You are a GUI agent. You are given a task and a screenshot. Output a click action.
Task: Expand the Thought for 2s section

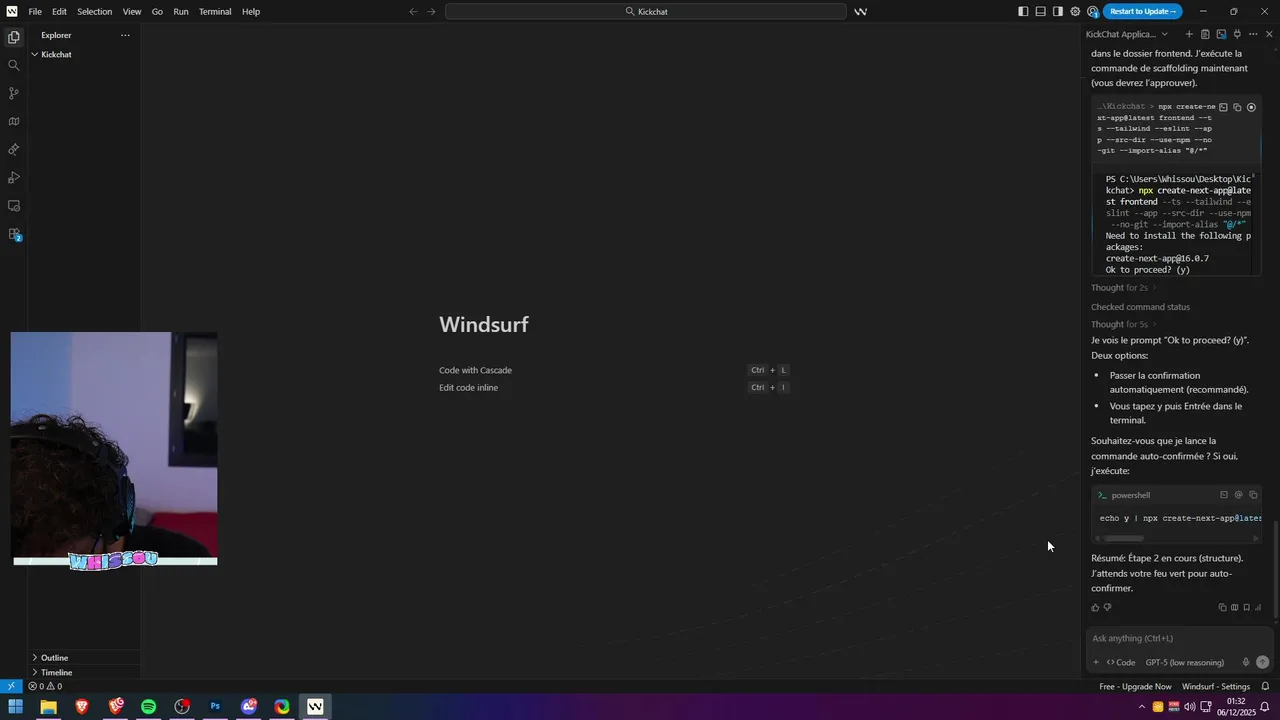point(1123,288)
